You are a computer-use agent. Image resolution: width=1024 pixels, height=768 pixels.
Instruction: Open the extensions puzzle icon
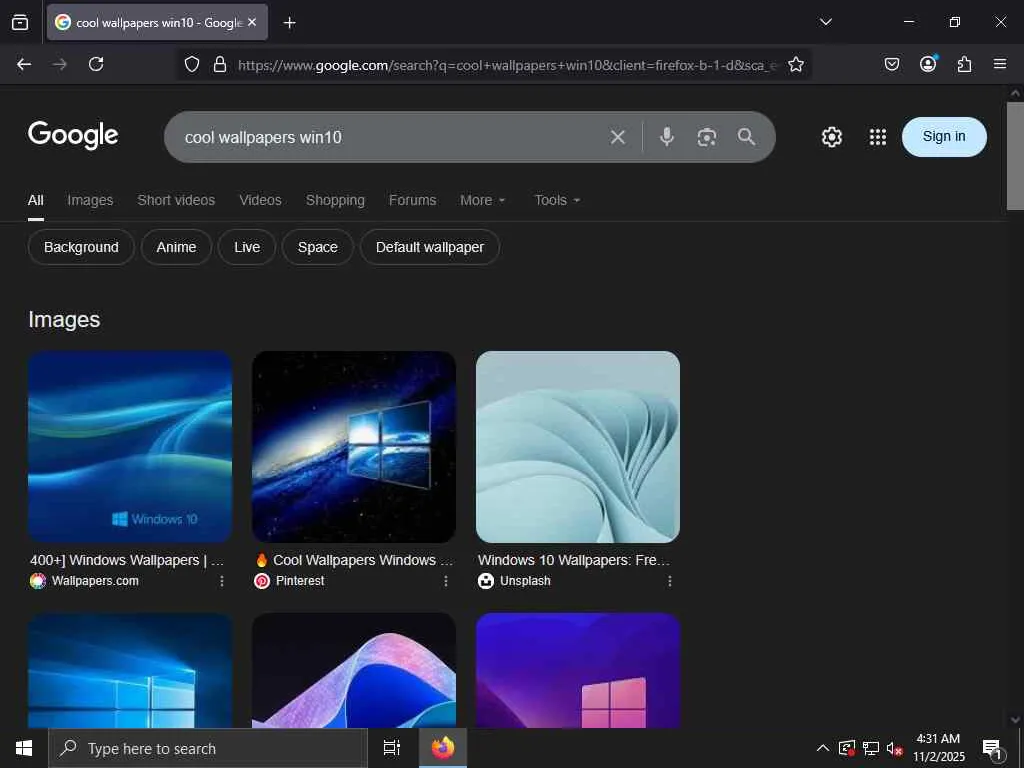click(x=964, y=64)
